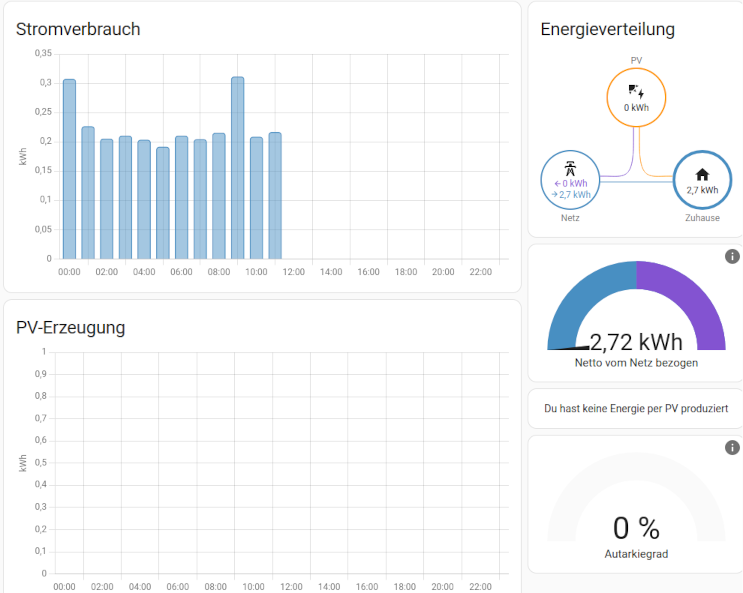Click the '0 kWh' value in PV circle

(636, 107)
